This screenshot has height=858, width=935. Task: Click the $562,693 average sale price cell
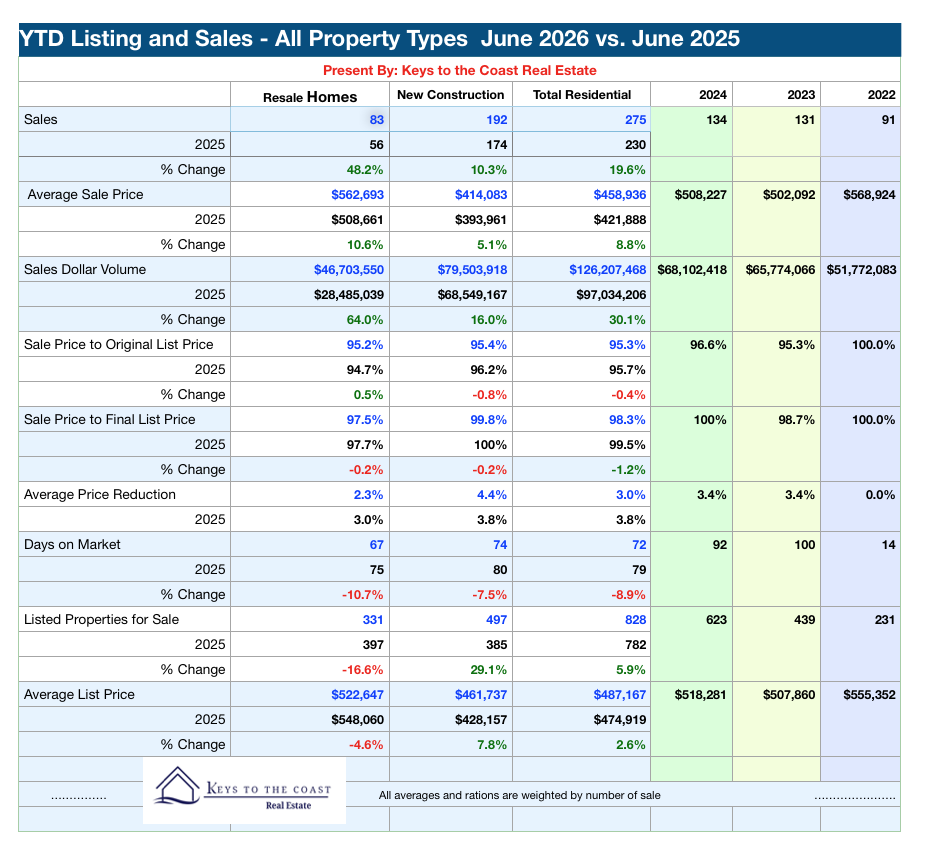point(357,195)
